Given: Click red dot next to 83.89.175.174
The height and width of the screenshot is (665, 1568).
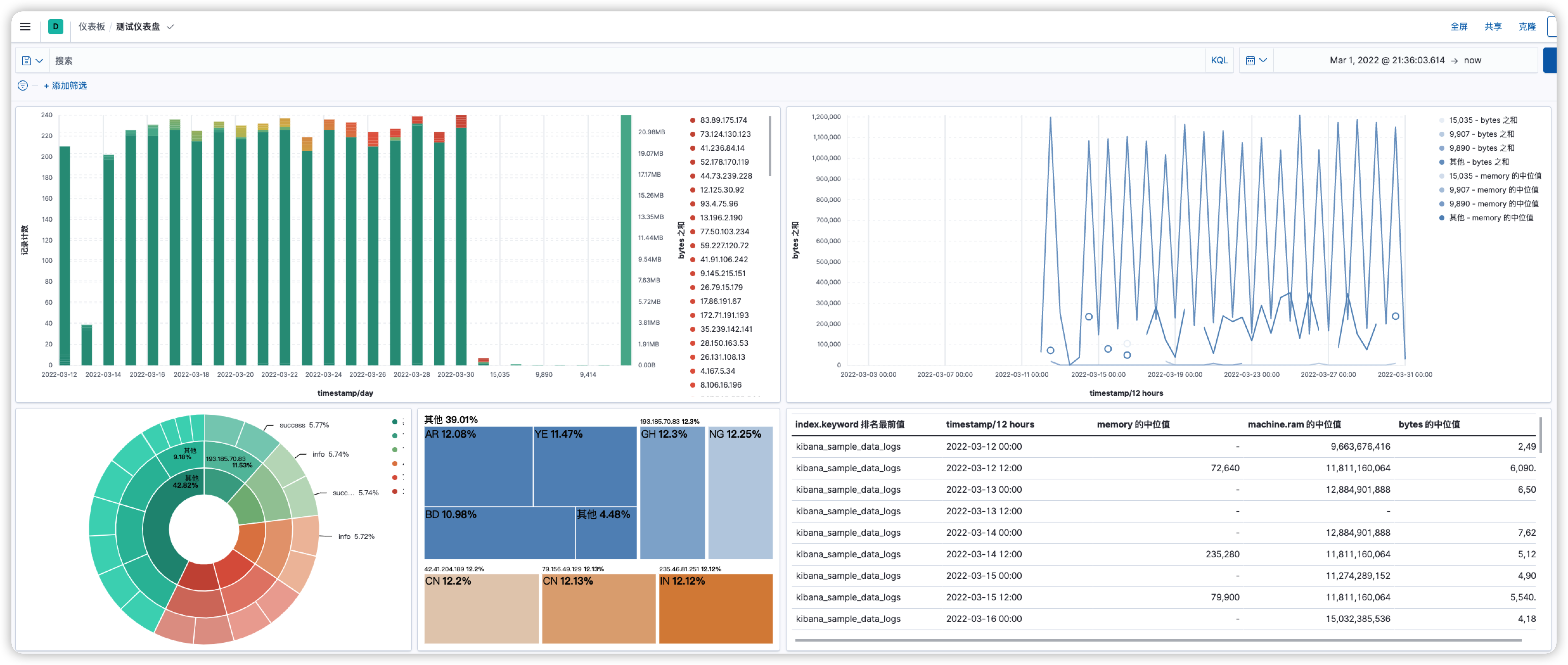Looking at the screenshot, I should (692, 120).
